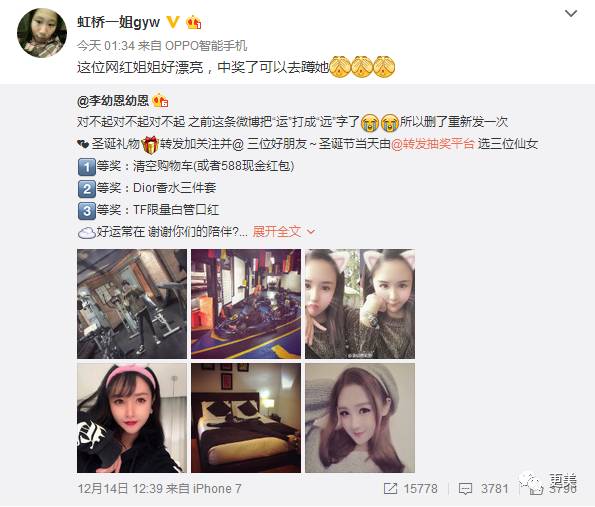Open the cat-ears selfie photo thumbnail
This screenshot has width=595, height=507.
tap(360, 304)
